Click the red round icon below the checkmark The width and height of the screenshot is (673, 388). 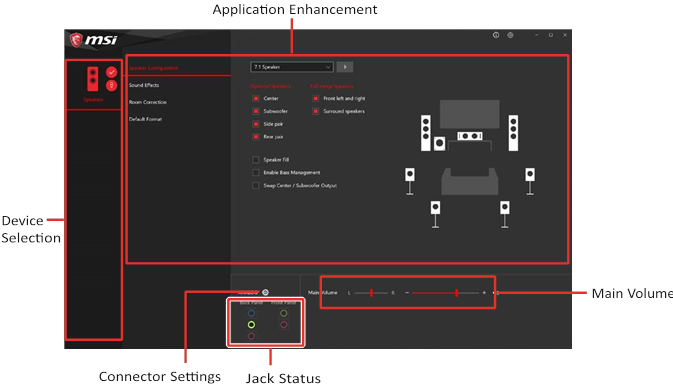[112, 85]
